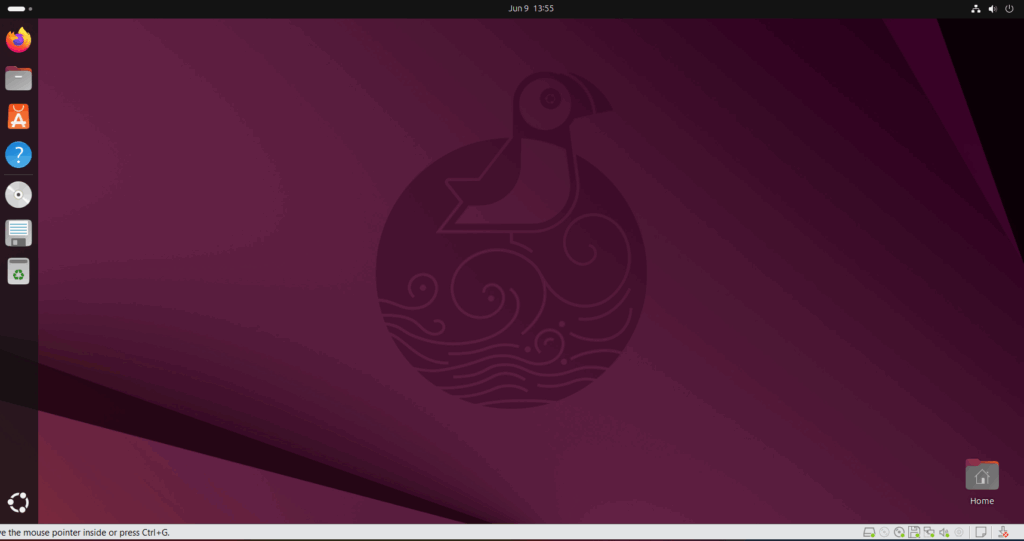The image size is (1024, 541).
Task: Open the floppy drive icon in dock
Action: point(18,233)
